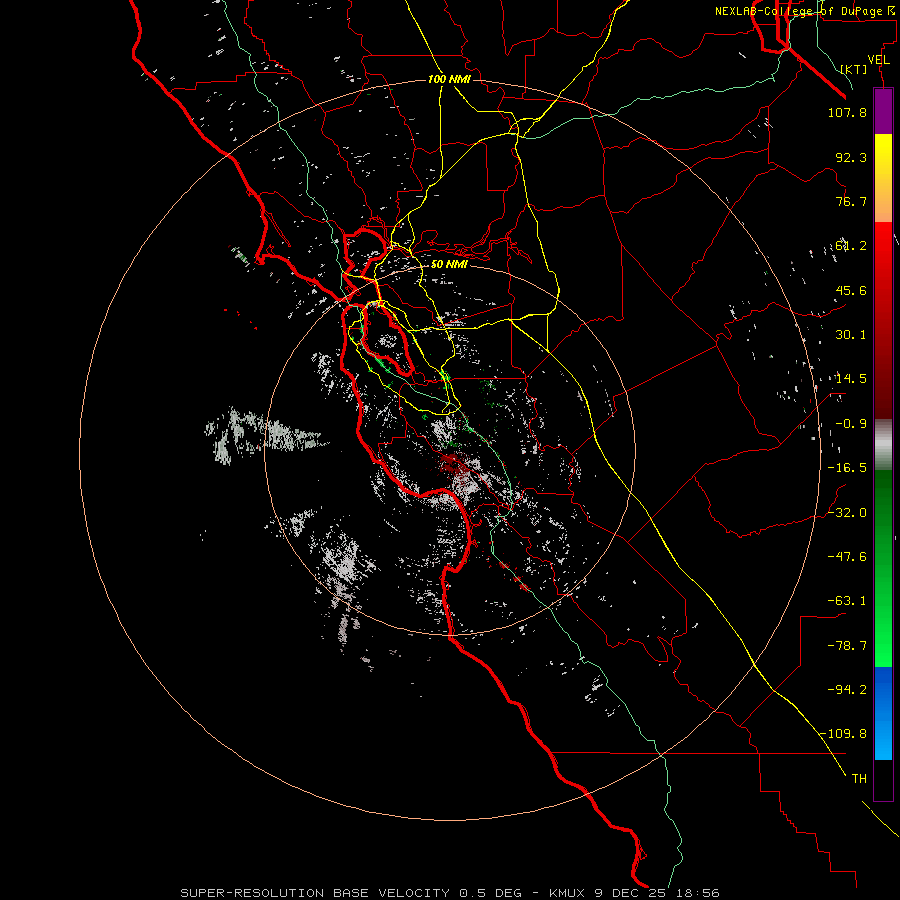Click the "50 NMI" range ring label
The image size is (900, 900).
449,264
